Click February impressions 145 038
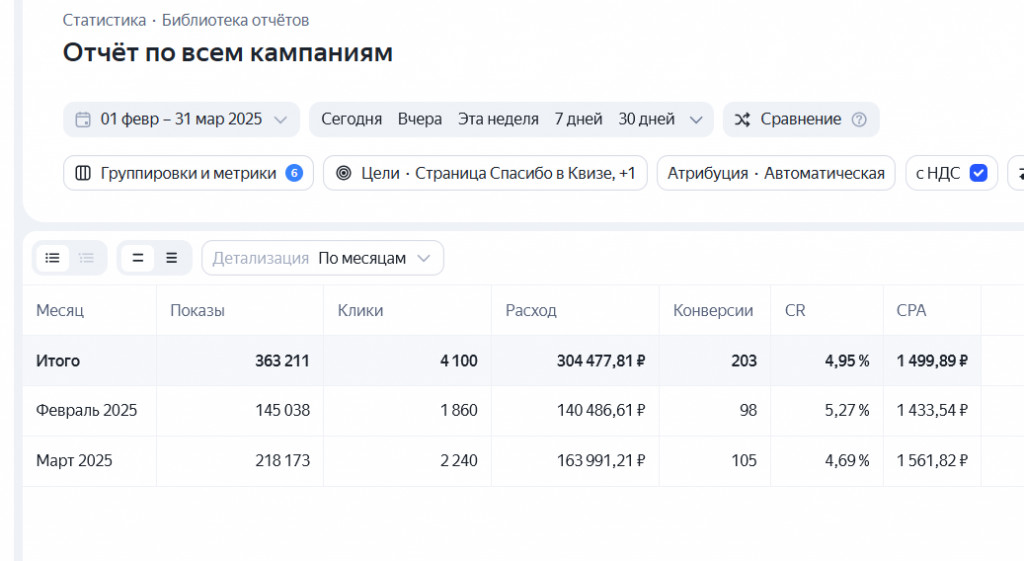The image size is (1024, 561). [282, 410]
